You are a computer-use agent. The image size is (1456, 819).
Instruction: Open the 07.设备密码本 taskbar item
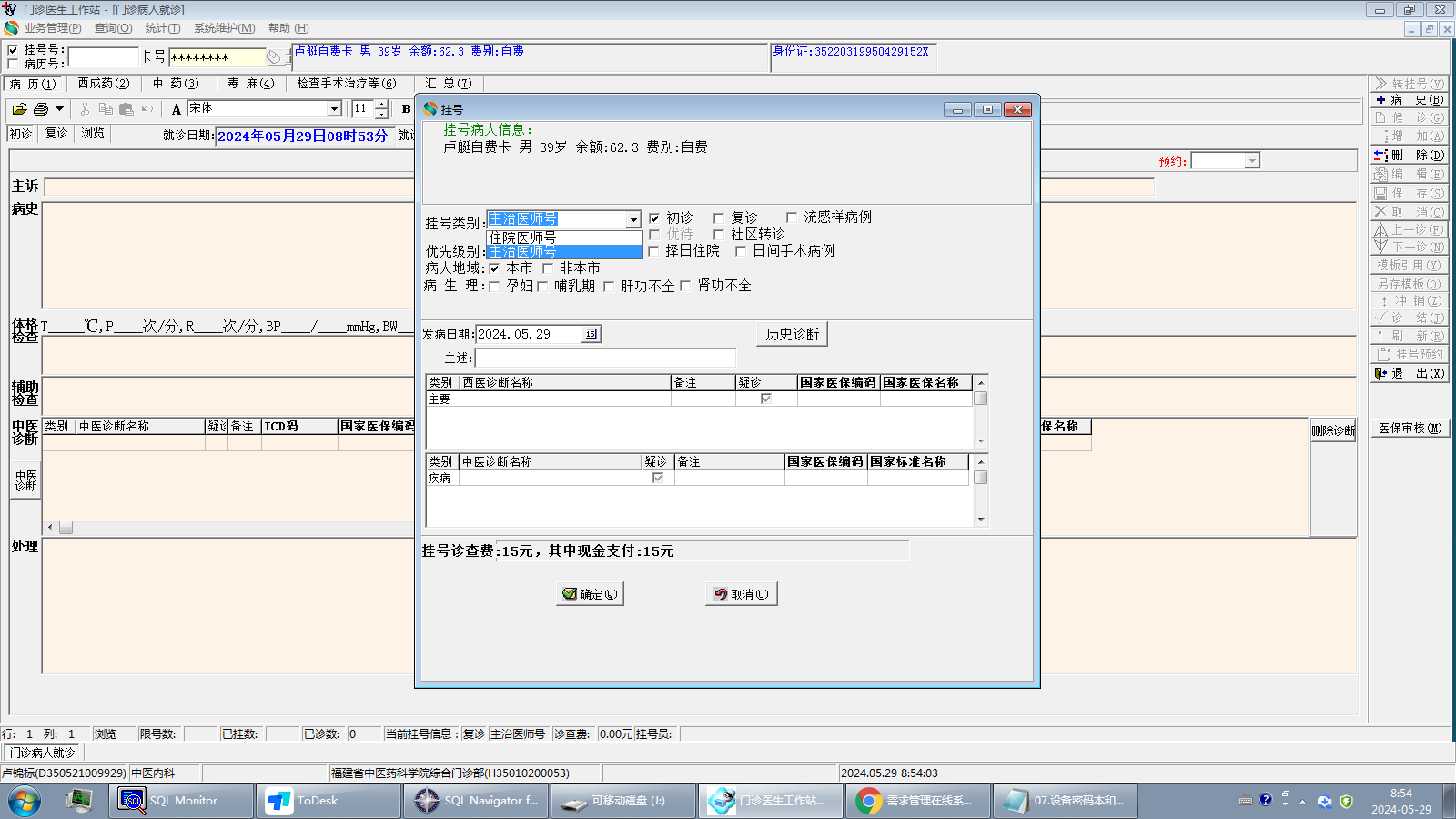point(1065,801)
